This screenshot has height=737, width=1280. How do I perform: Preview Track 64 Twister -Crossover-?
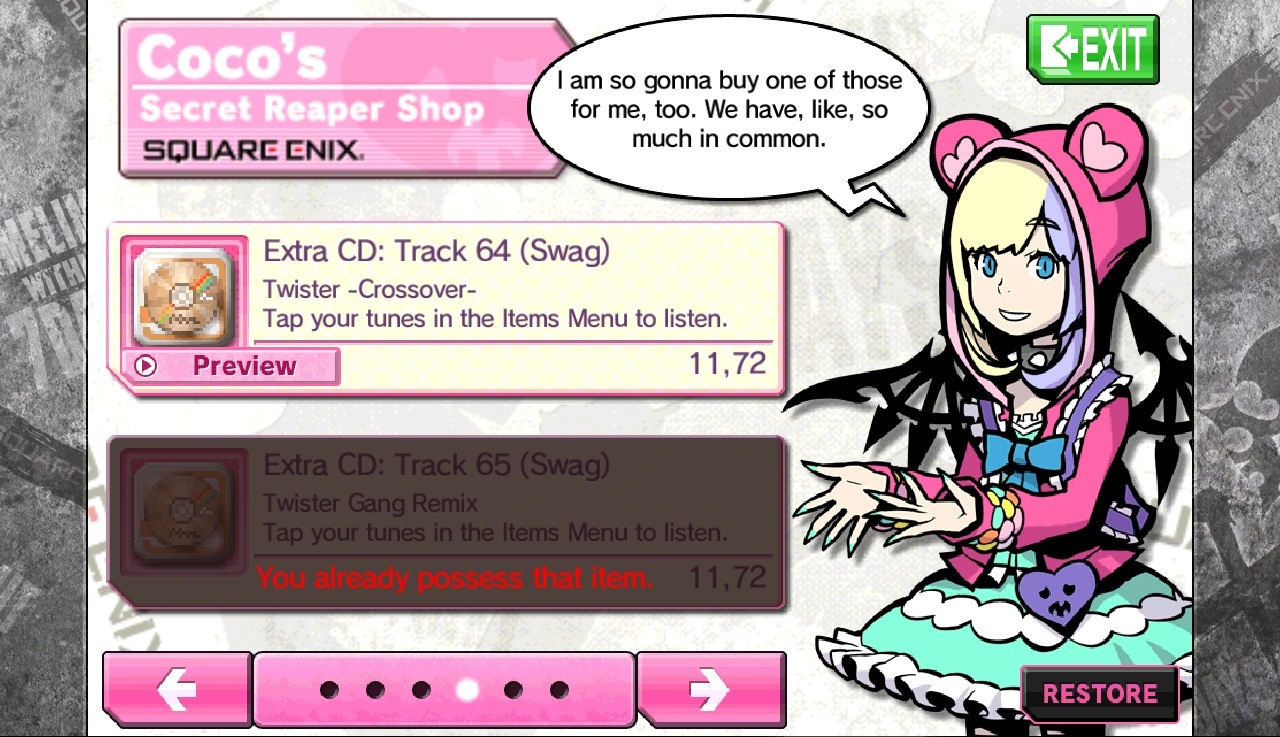tap(230, 366)
